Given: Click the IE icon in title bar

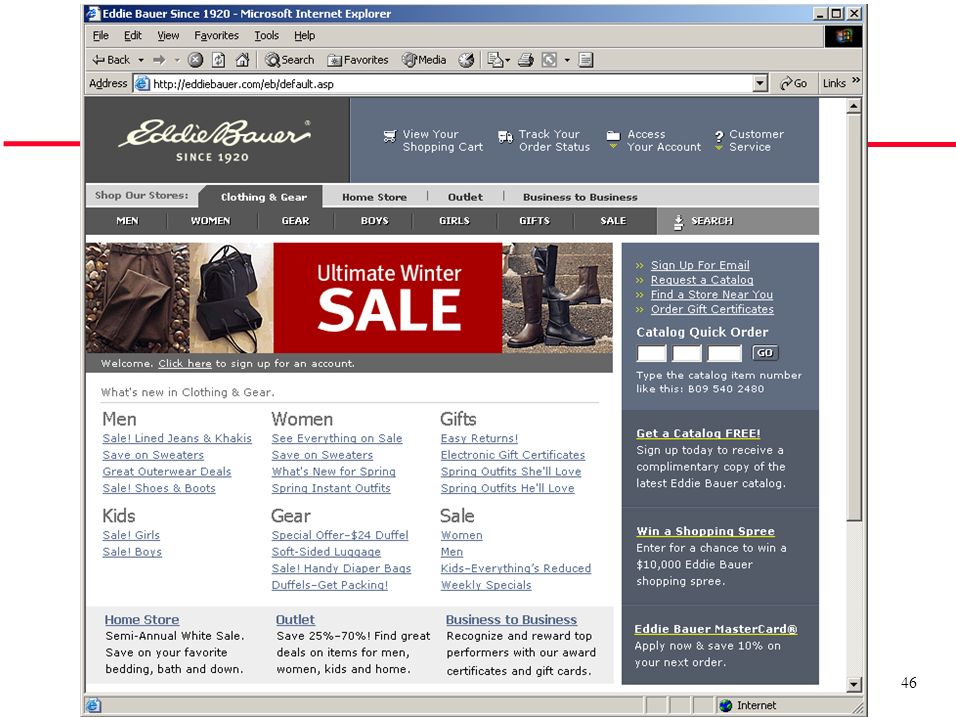Looking at the screenshot, I should (93, 13).
